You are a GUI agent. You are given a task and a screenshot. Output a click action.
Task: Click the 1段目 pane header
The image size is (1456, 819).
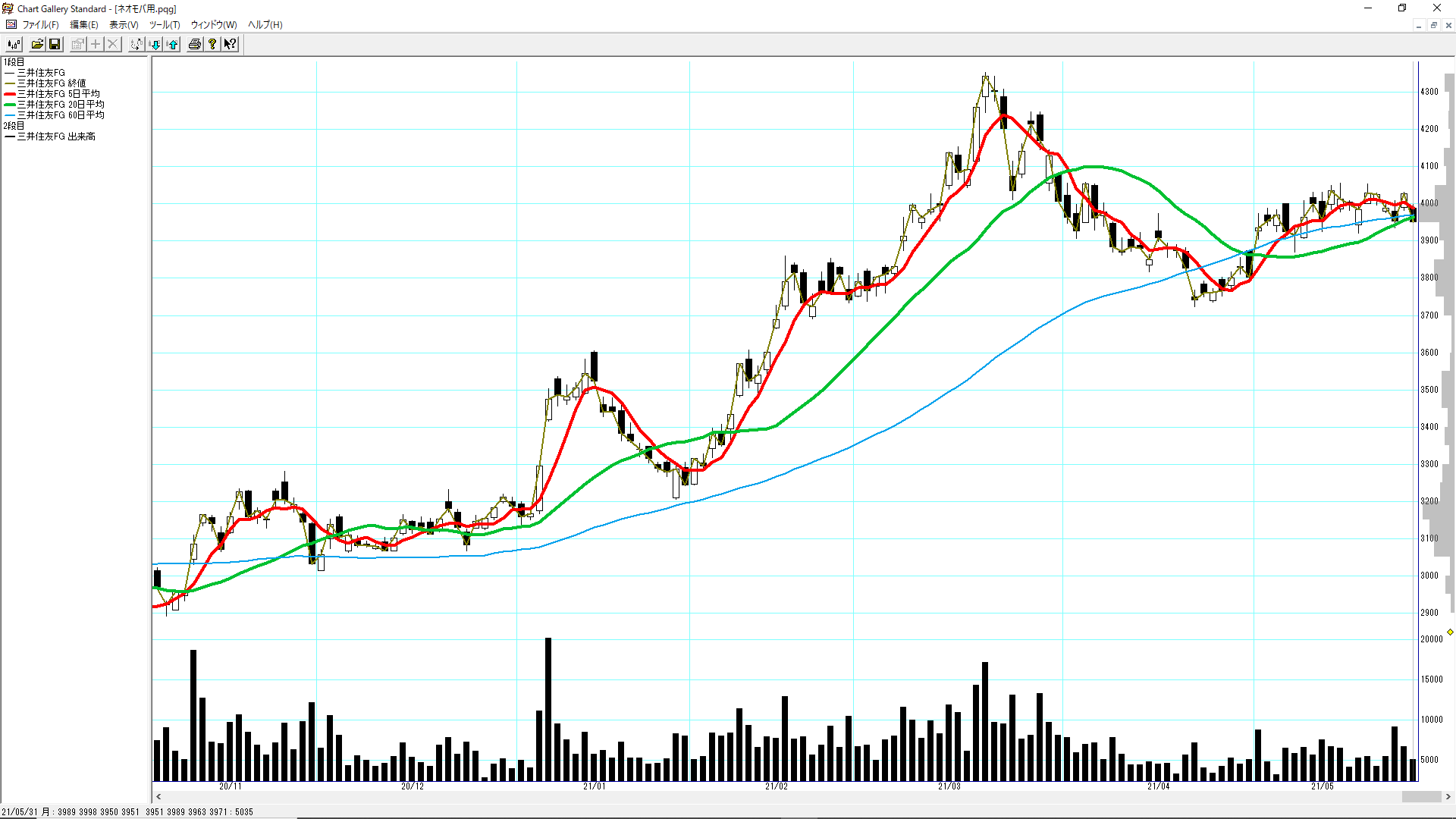[14, 62]
